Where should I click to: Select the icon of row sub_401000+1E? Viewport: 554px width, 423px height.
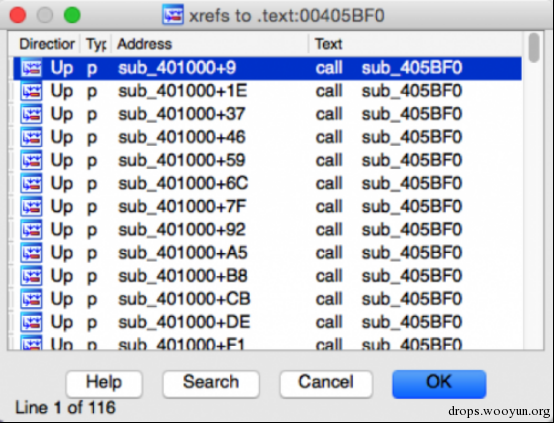click(x=31, y=91)
